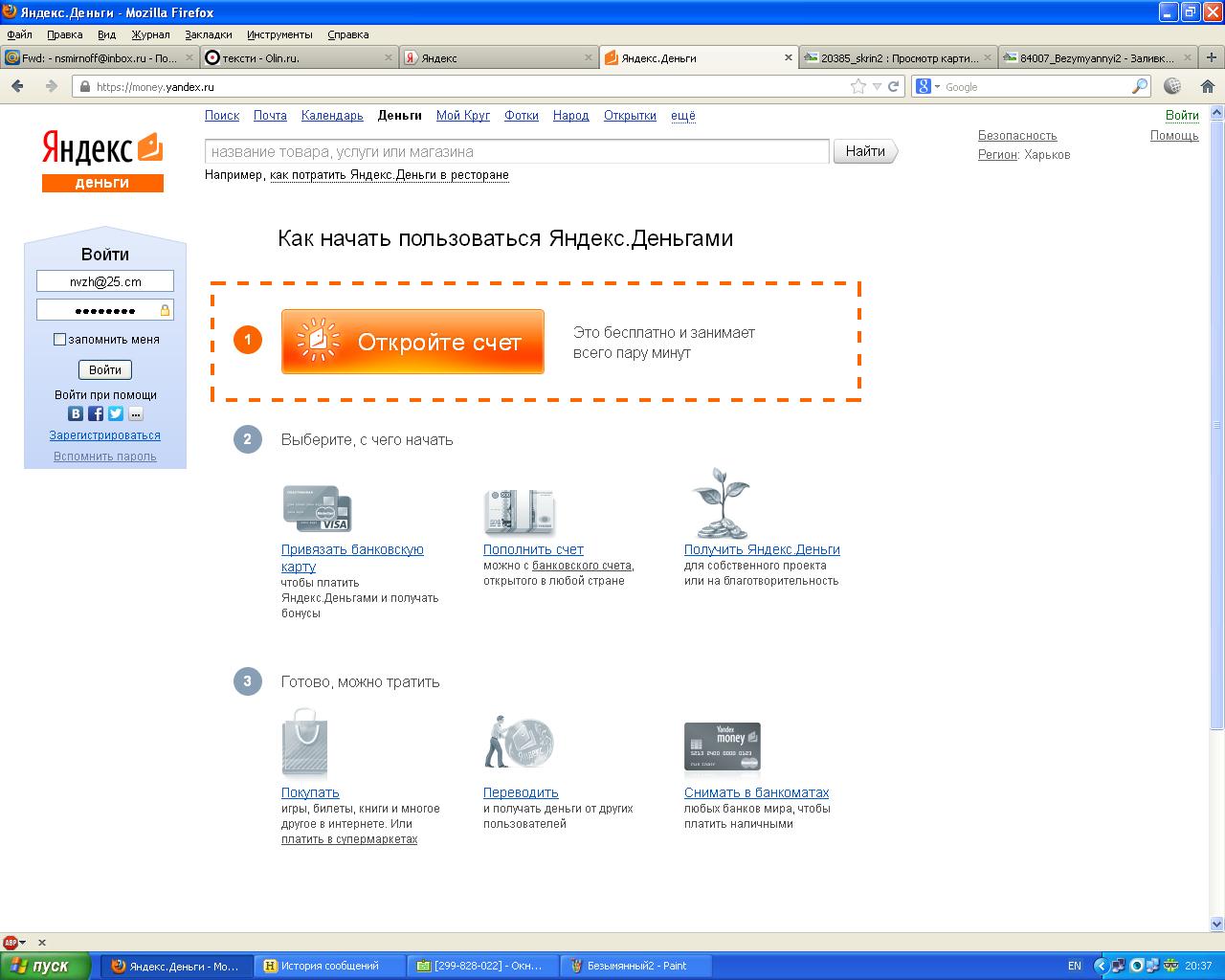1225x980 pixels.
Task: Click the Windows Start button
Action: pos(46,966)
